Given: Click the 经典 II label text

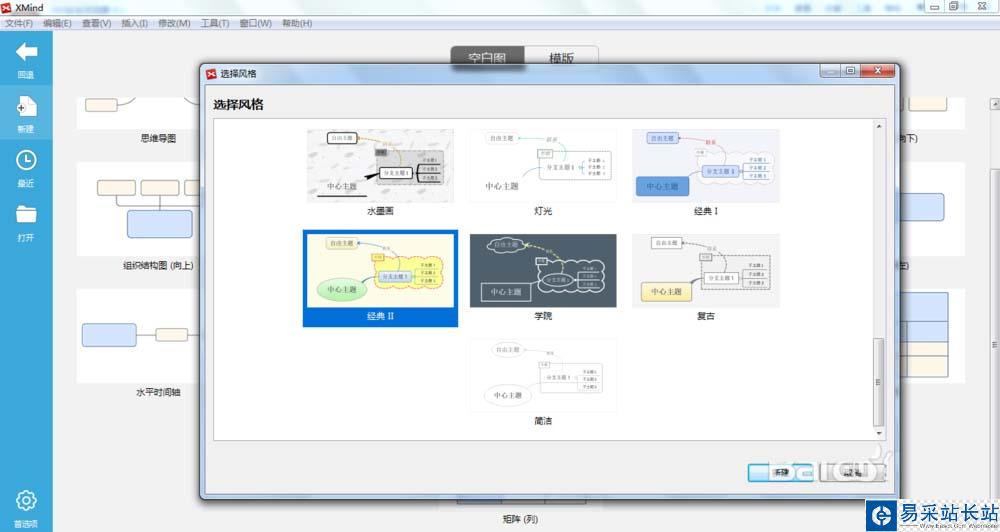Looking at the screenshot, I should coord(380,316).
